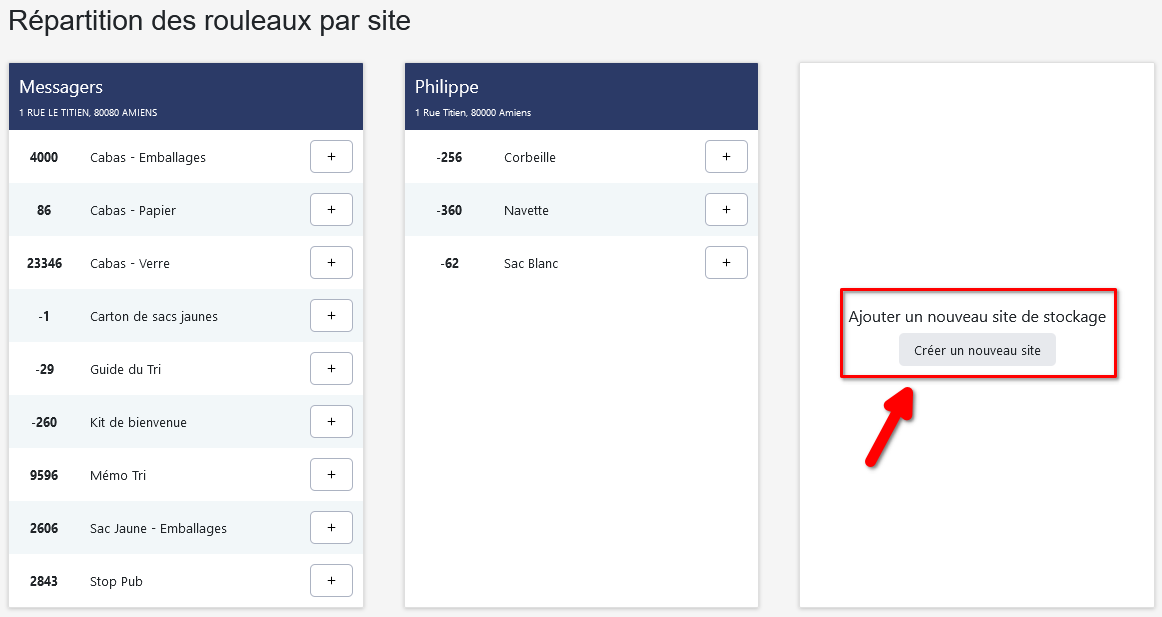The height and width of the screenshot is (617, 1162).
Task: Add rolls for Guide du Tri
Action: (331, 369)
